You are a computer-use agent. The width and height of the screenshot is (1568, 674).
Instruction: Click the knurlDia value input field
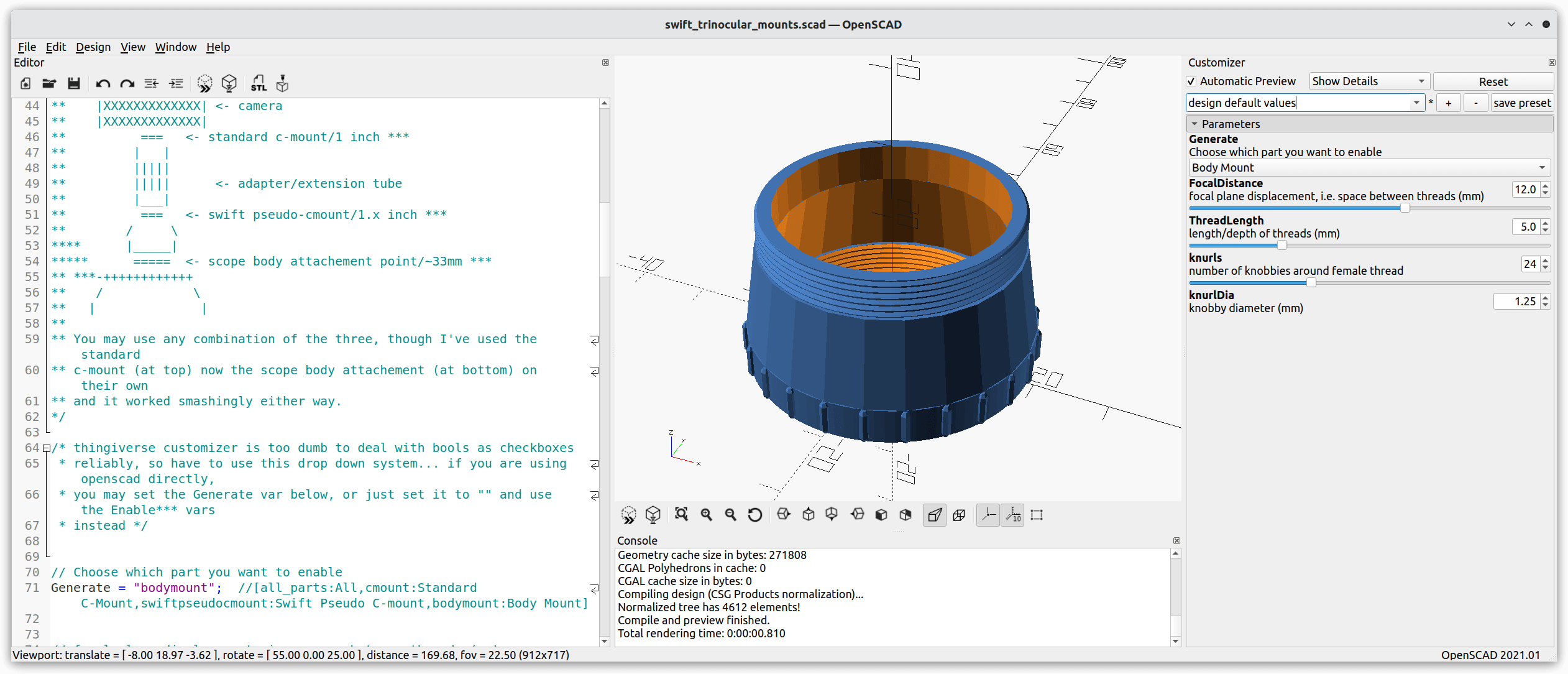click(x=1516, y=302)
